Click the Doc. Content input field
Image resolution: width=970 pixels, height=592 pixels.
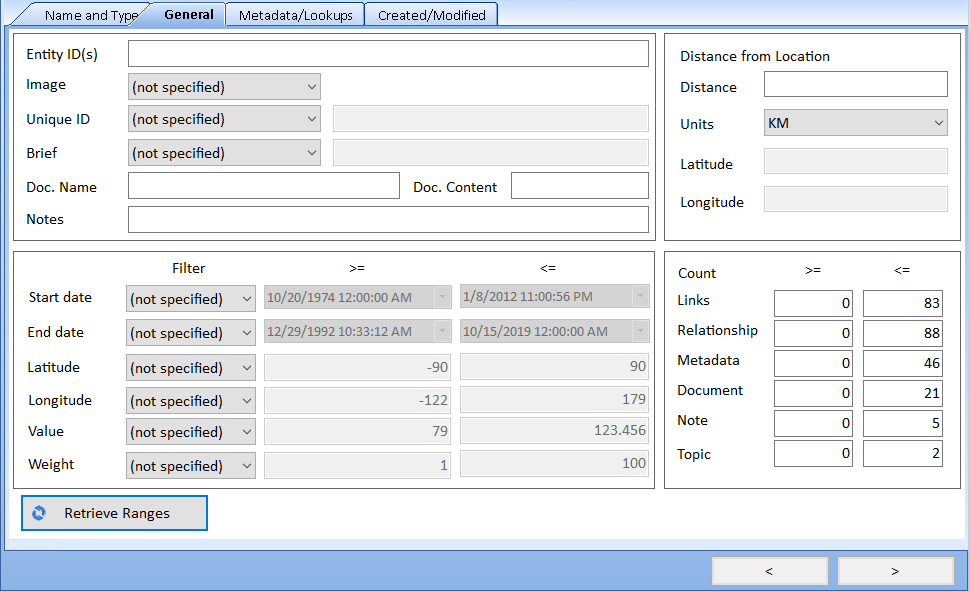pos(580,186)
